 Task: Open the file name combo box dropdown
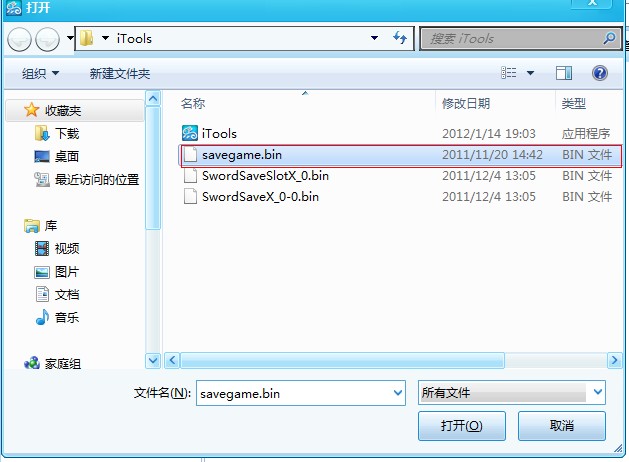[x=397, y=393]
